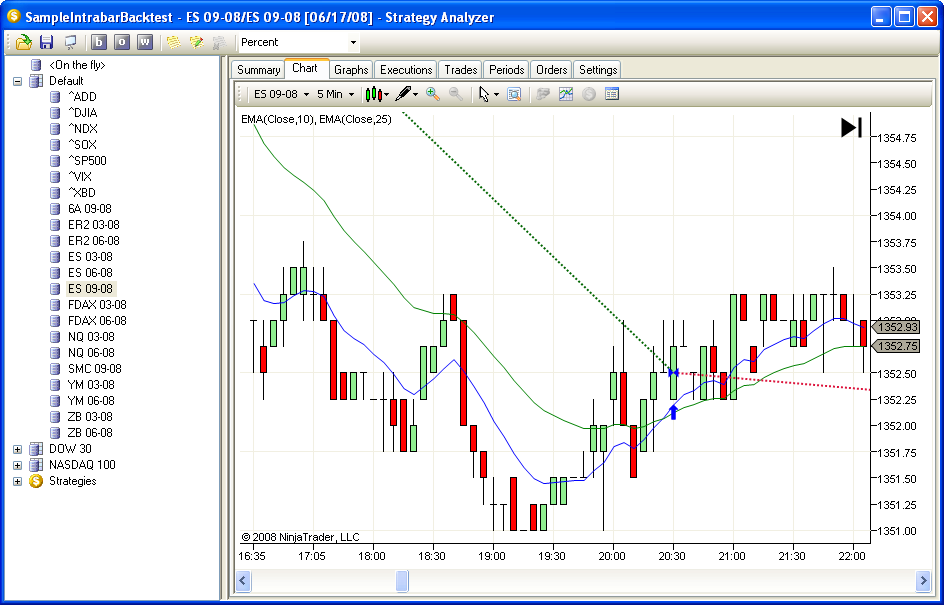
Task: Click the presentation screen icon next to save
Action: (70, 42)
